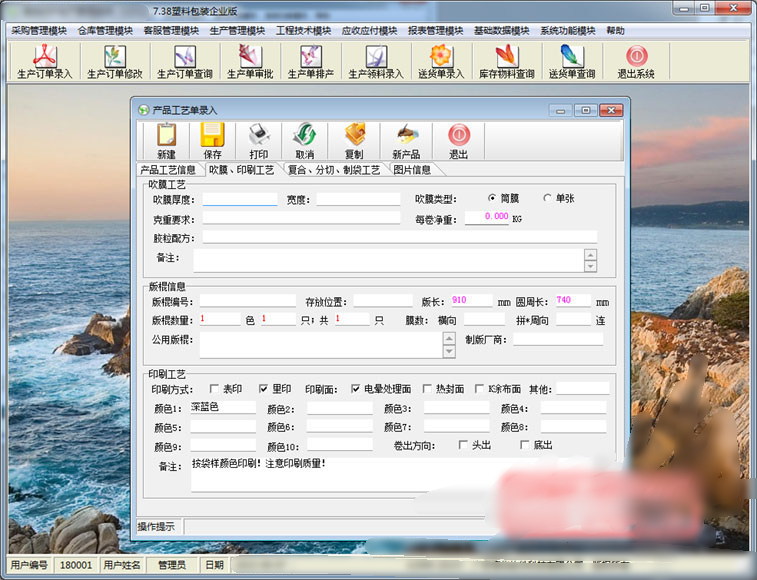Click 退出系统 icon in main toolbar

pos(636,61)
